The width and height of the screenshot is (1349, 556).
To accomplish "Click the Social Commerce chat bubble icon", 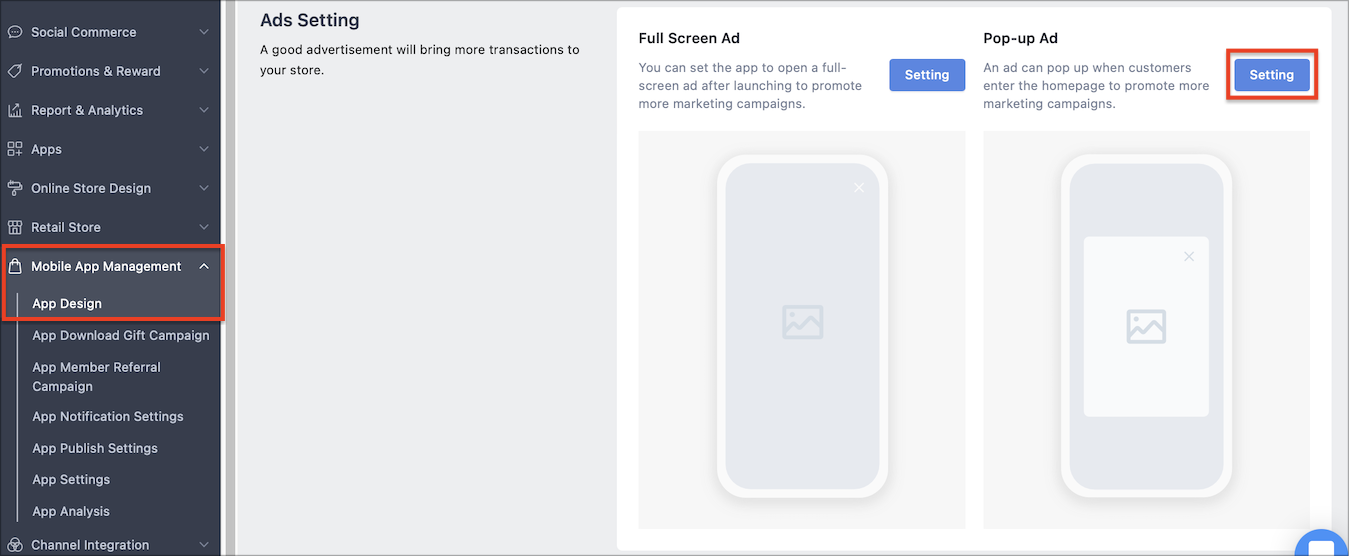I will coord(15,32).
